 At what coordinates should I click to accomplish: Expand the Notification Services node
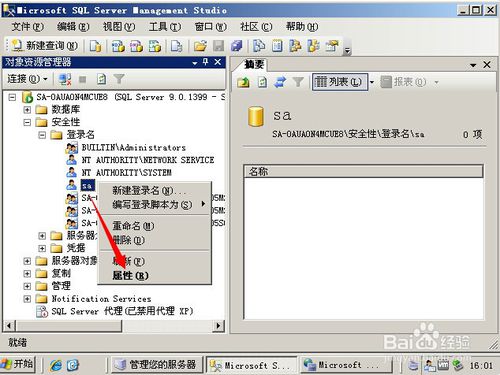tap(27, 299)
